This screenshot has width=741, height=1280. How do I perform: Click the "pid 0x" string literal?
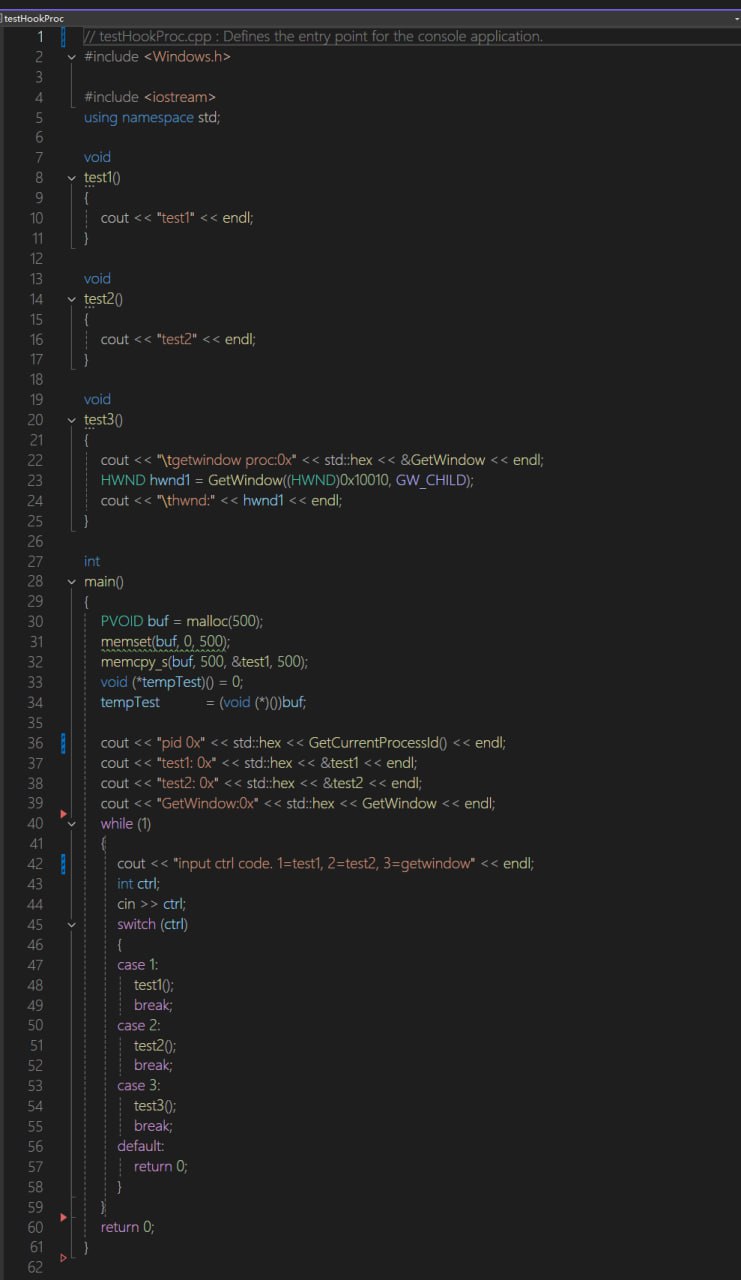point(181,743)
